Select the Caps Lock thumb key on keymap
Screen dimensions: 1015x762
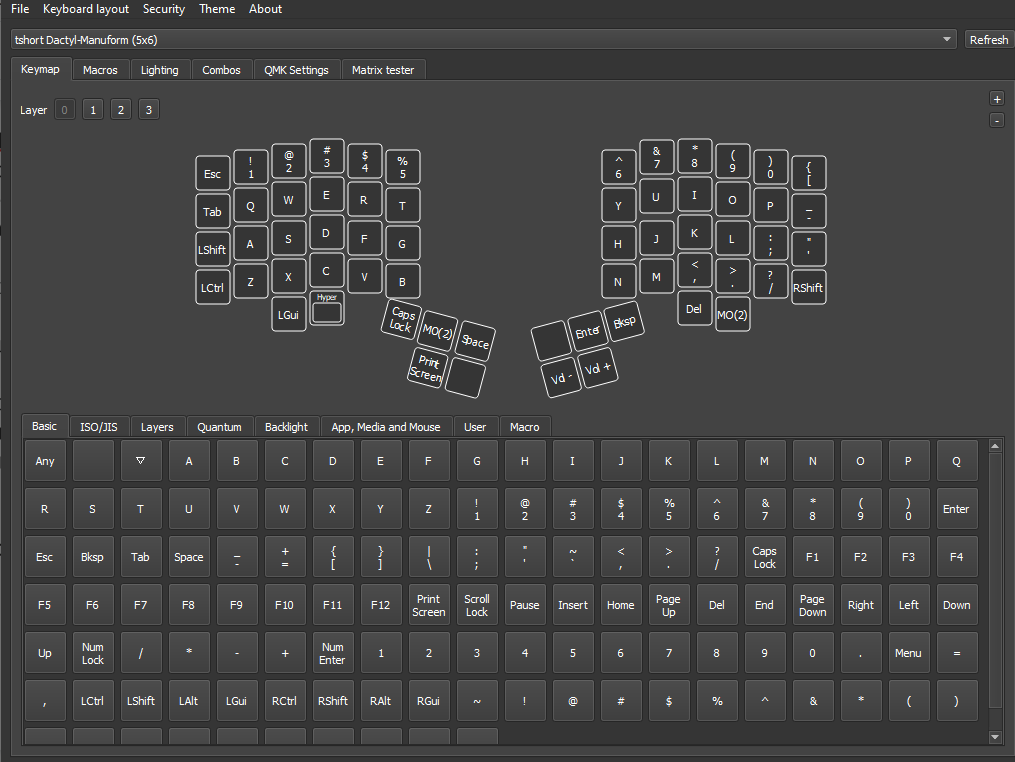tap(401, 320)
